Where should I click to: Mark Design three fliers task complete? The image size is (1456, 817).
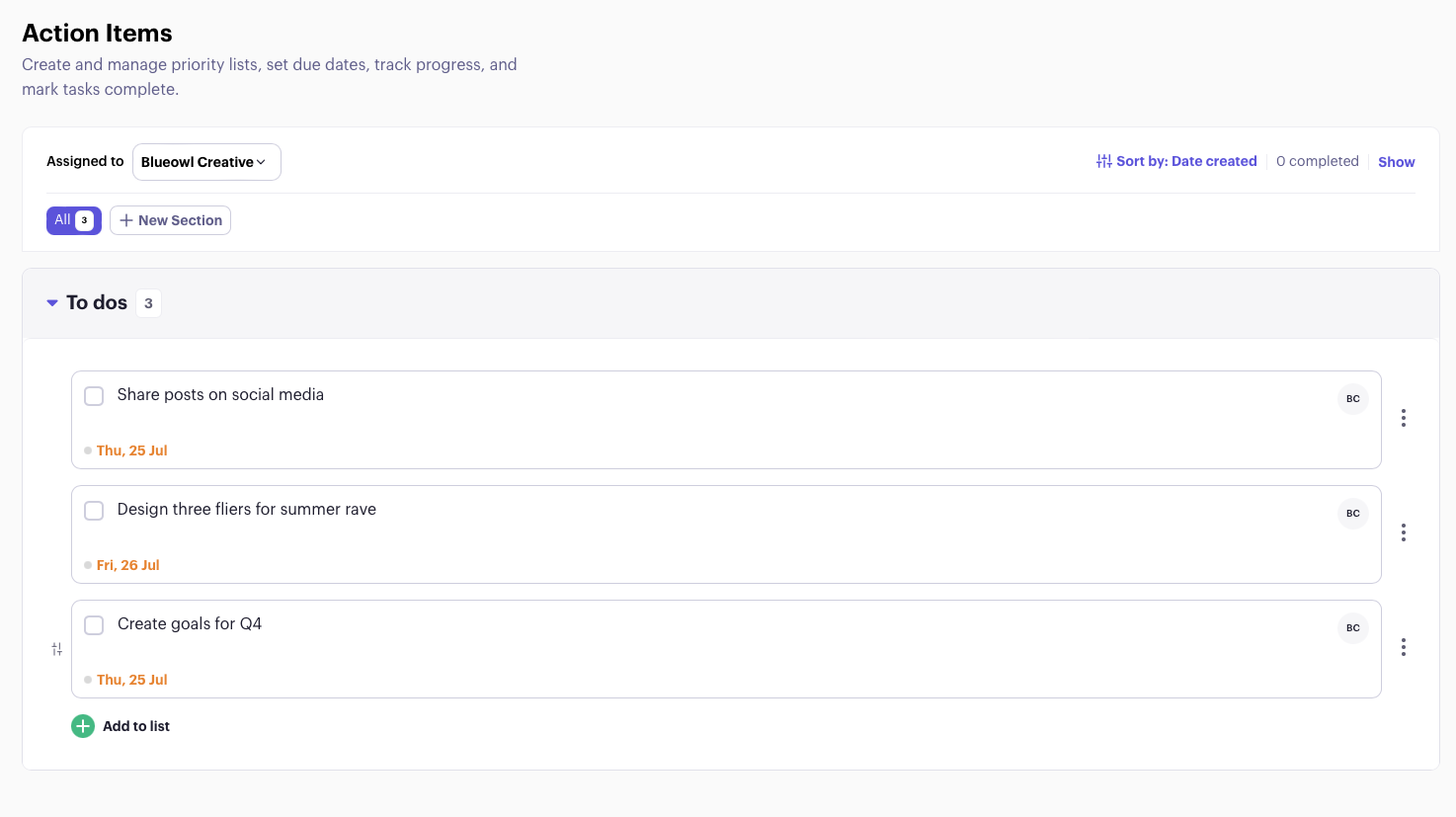(x=94, y=511)
